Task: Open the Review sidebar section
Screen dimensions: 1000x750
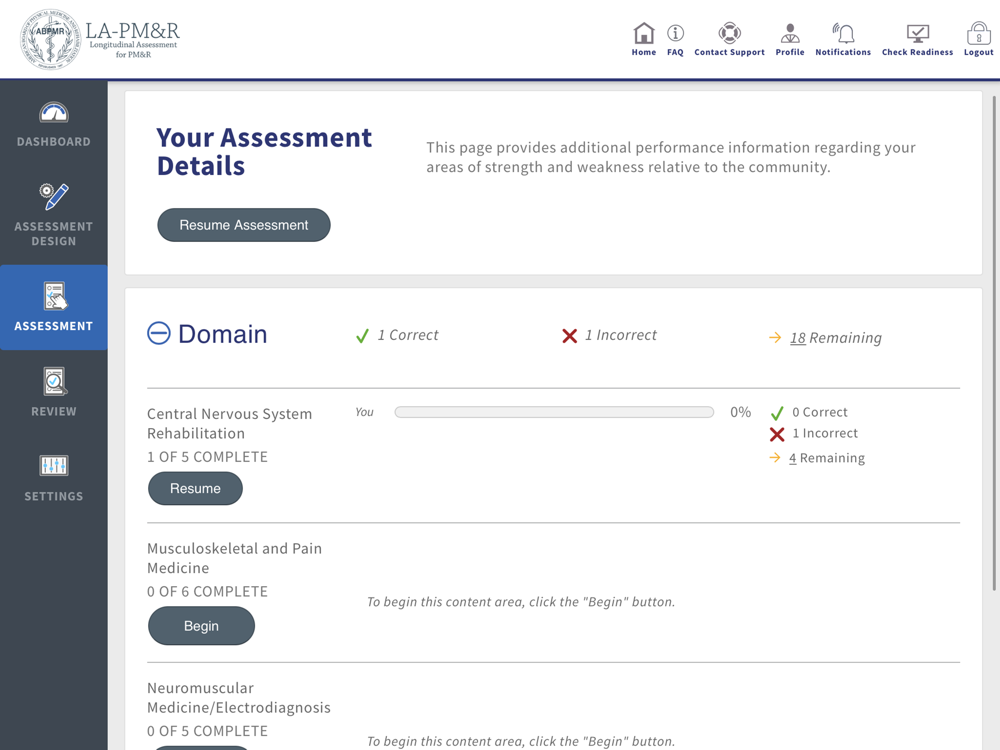Action: [54, 392]
